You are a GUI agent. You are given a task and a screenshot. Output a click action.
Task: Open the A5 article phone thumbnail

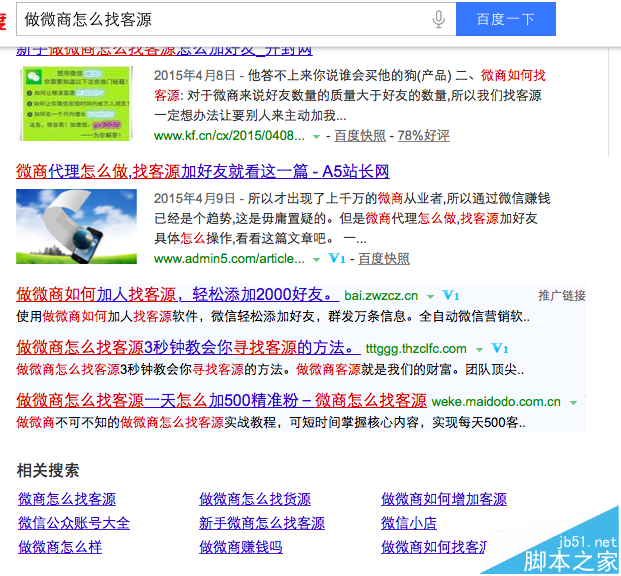point(75,226)
